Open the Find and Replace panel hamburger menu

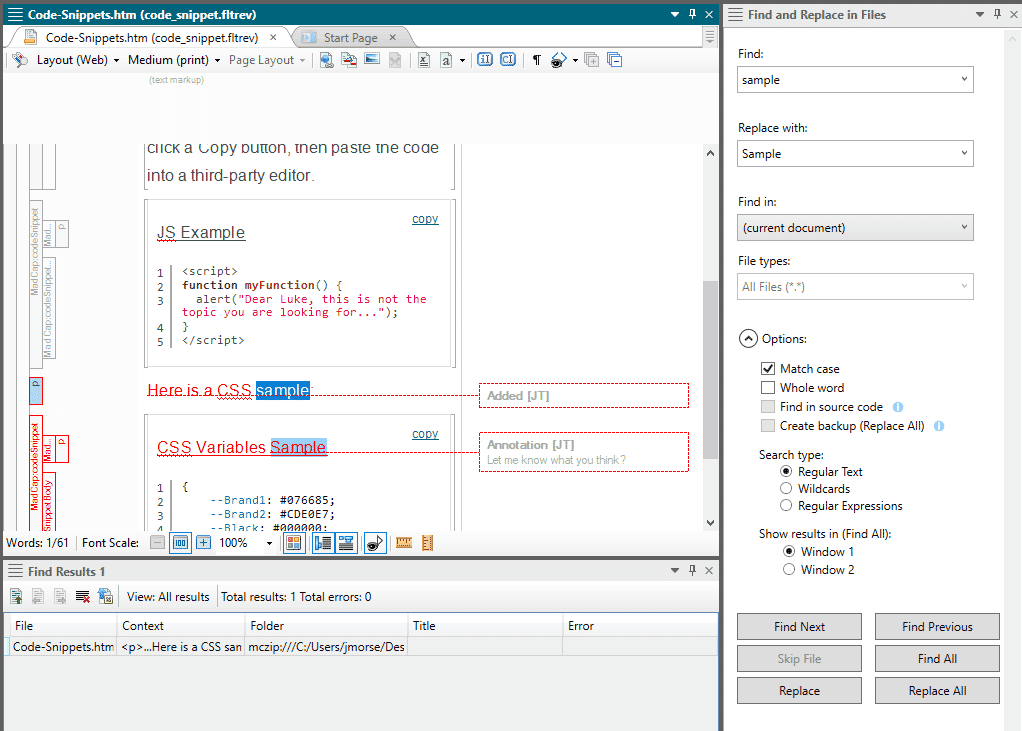point(735,14)
